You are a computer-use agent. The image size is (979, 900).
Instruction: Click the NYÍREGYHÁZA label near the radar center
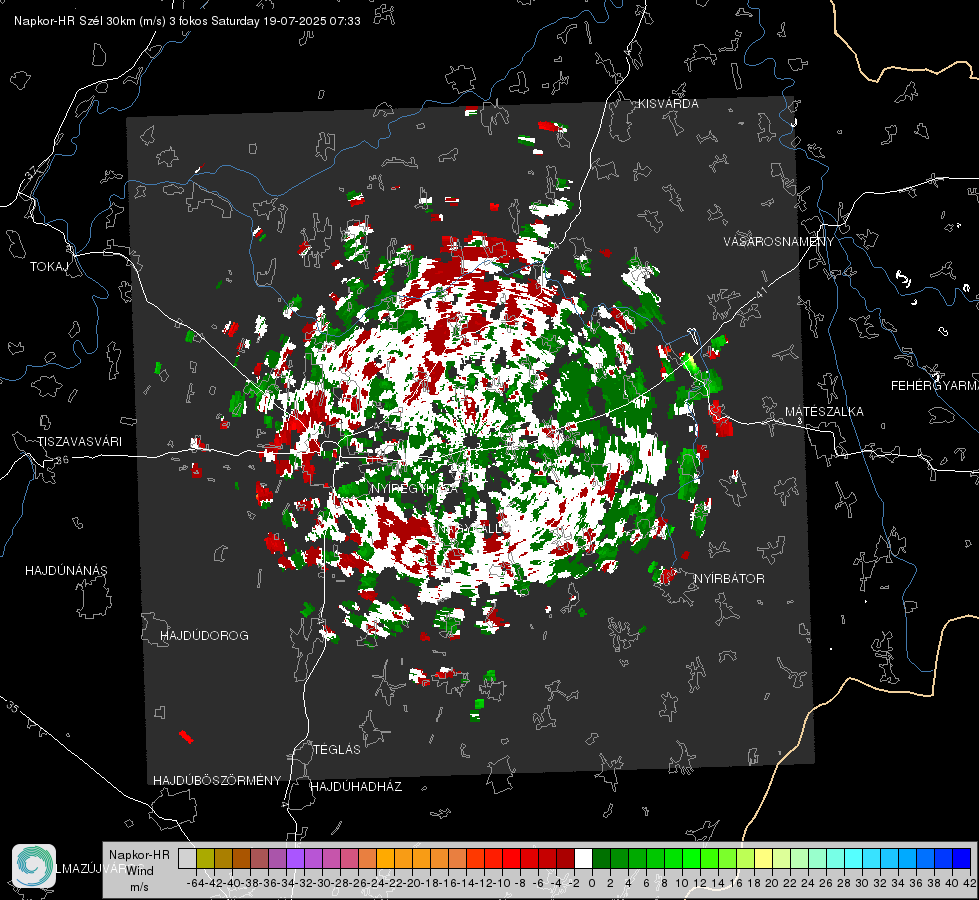pyautogui.click(x=413, y=488)
